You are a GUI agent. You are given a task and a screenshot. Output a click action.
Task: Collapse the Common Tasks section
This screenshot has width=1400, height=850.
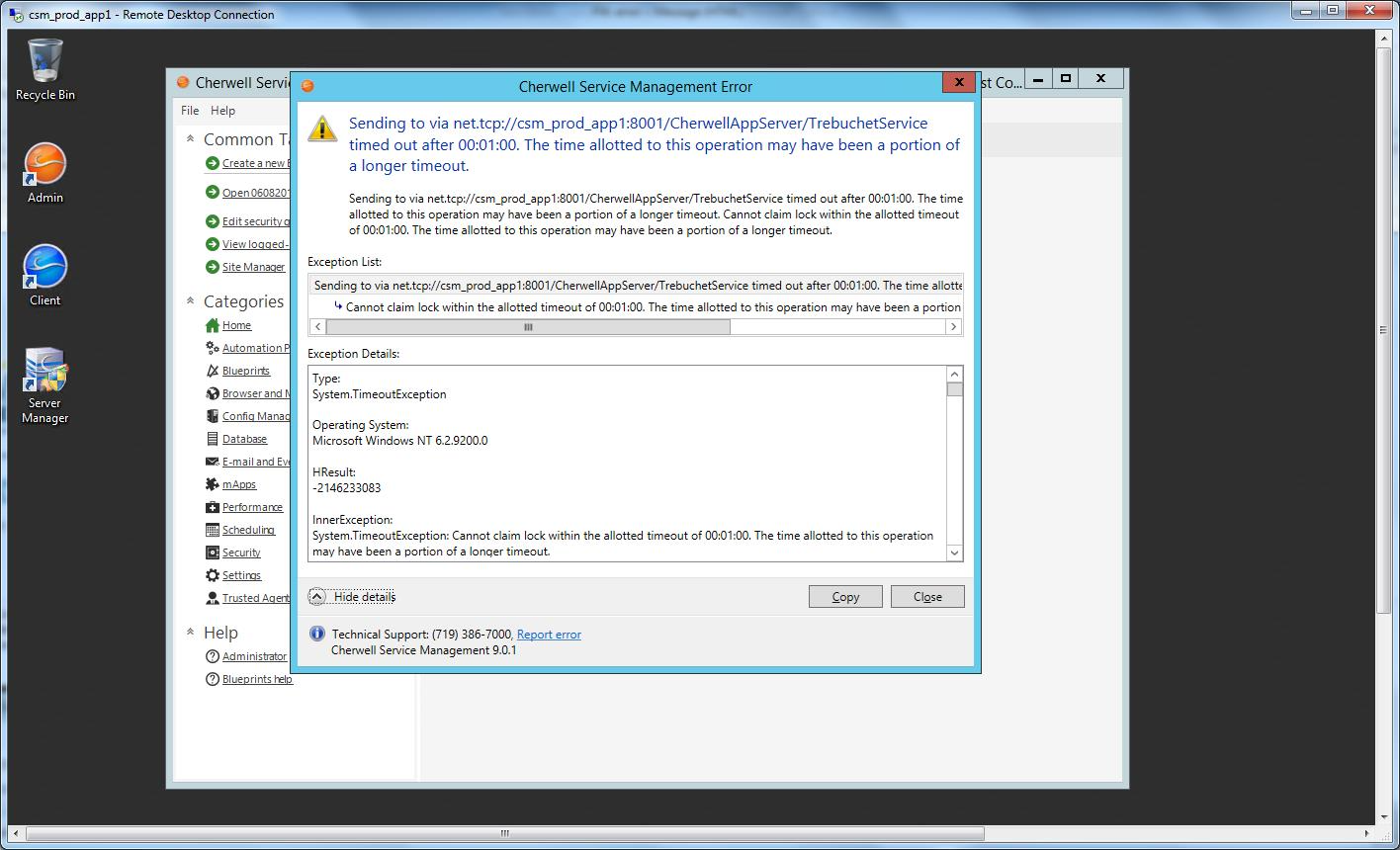[x=191, y=139]
